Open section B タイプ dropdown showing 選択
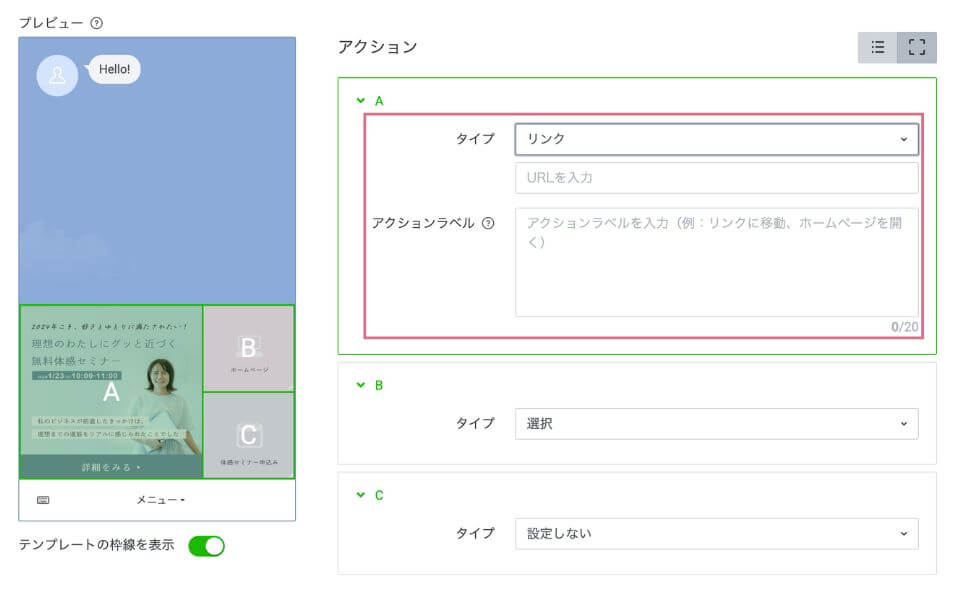The height and width of the screenshot is (607, 960). 716,423
